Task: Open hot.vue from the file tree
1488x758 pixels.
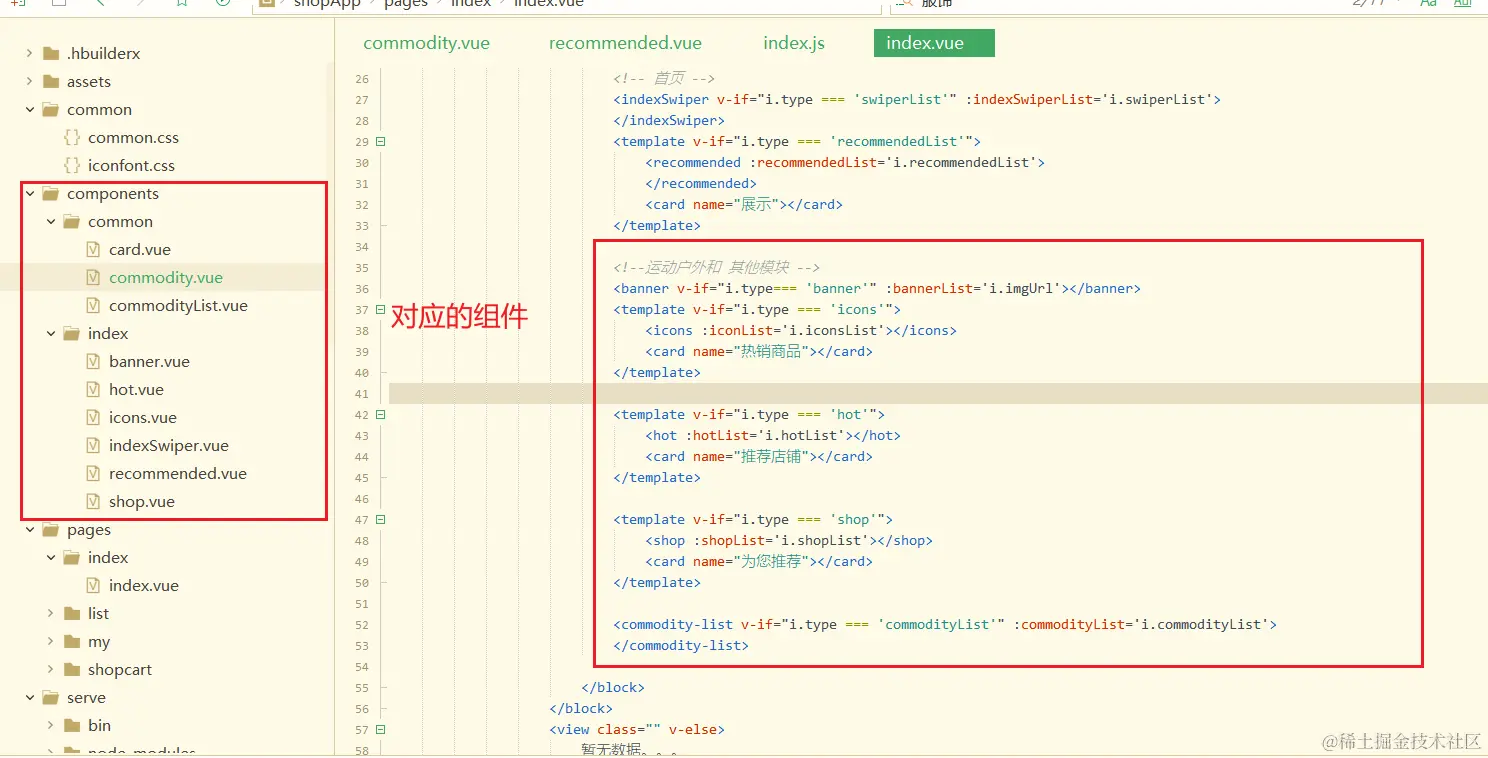Action: (x=136, y=390)
